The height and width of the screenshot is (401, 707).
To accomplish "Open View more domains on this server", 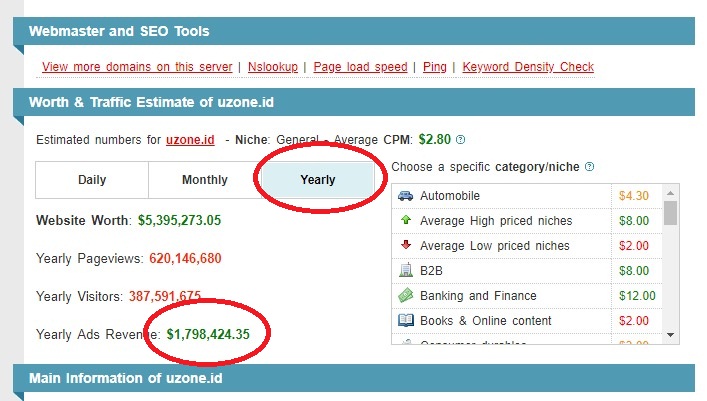I will (137, 67).
